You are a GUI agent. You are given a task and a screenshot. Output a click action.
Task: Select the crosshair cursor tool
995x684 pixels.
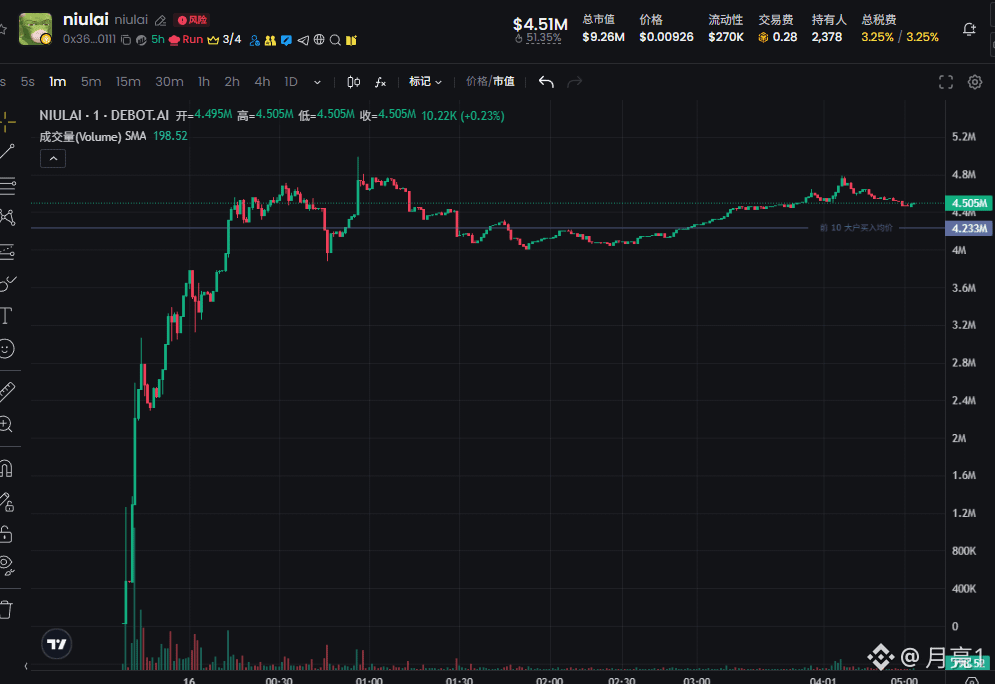point(7,121)
